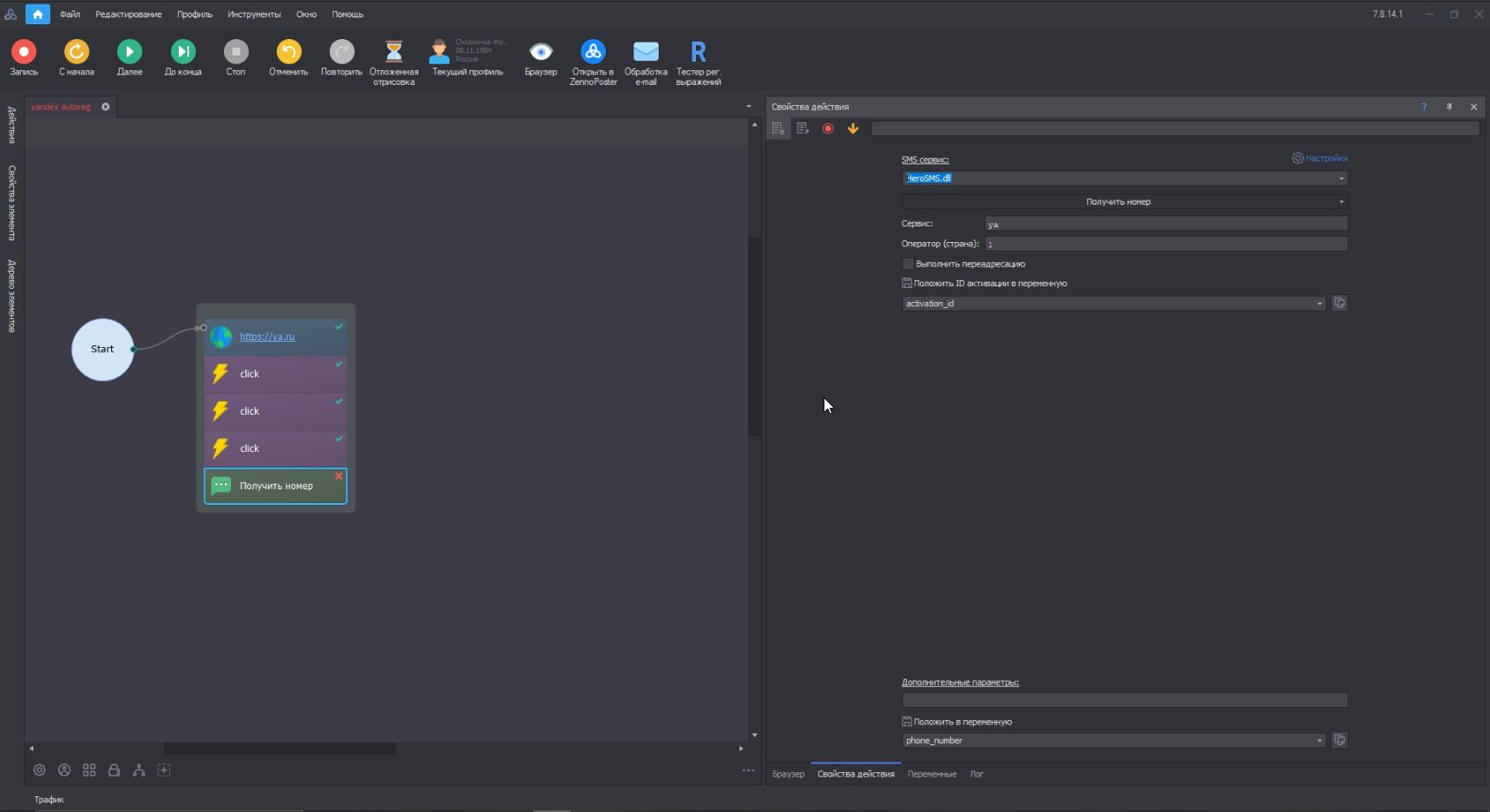The image size is (1490, 812).
Task: Expand the SMS сервис HeroSMS.dll dropdown
Action: click(1341, 179)
